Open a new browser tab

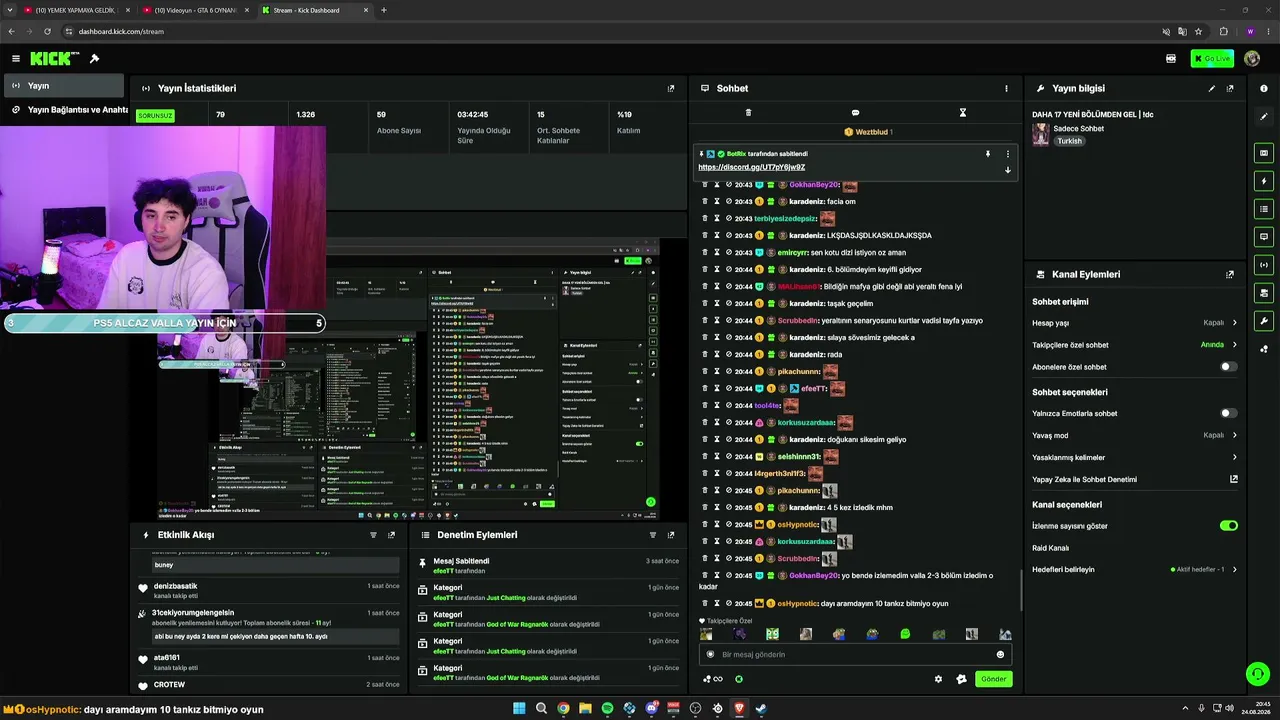pyautogui.click(x=384, y=10)
